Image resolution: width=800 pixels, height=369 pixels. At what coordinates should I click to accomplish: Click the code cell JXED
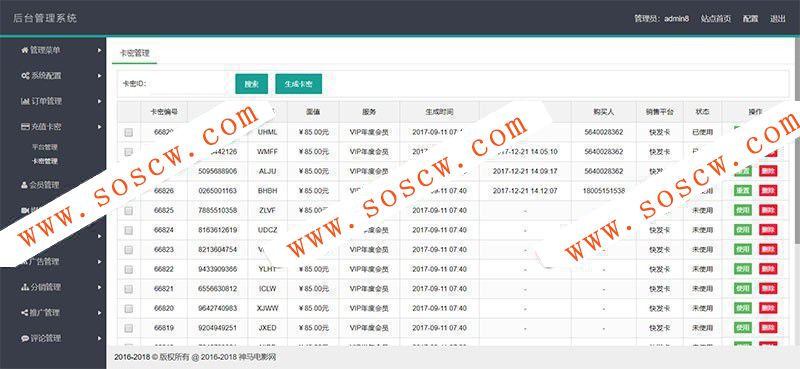267,328
